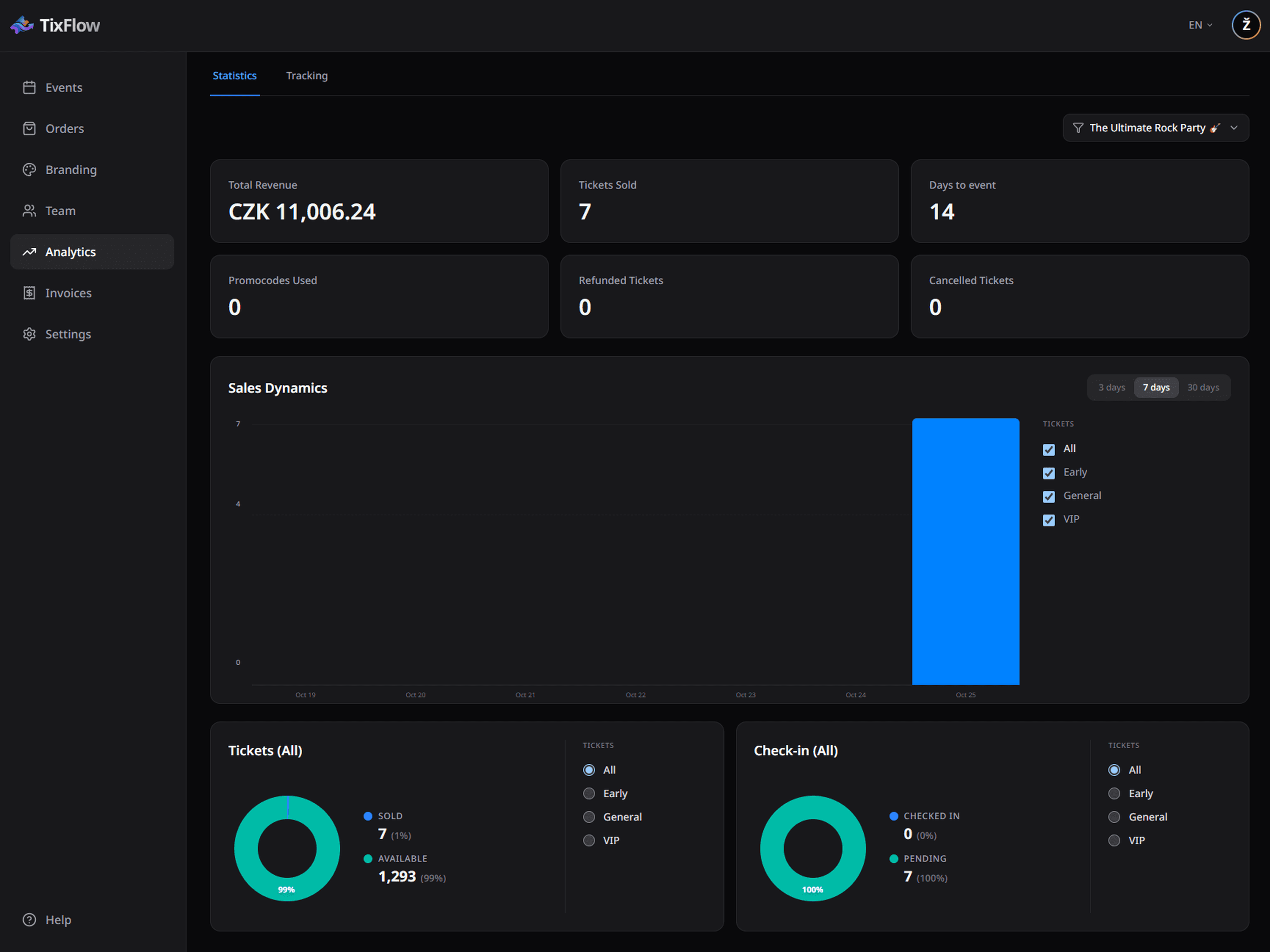Uncheck the All tickets checkbox in Sales Dynamics
The image size is (1270, 952).
point(1049,450)
